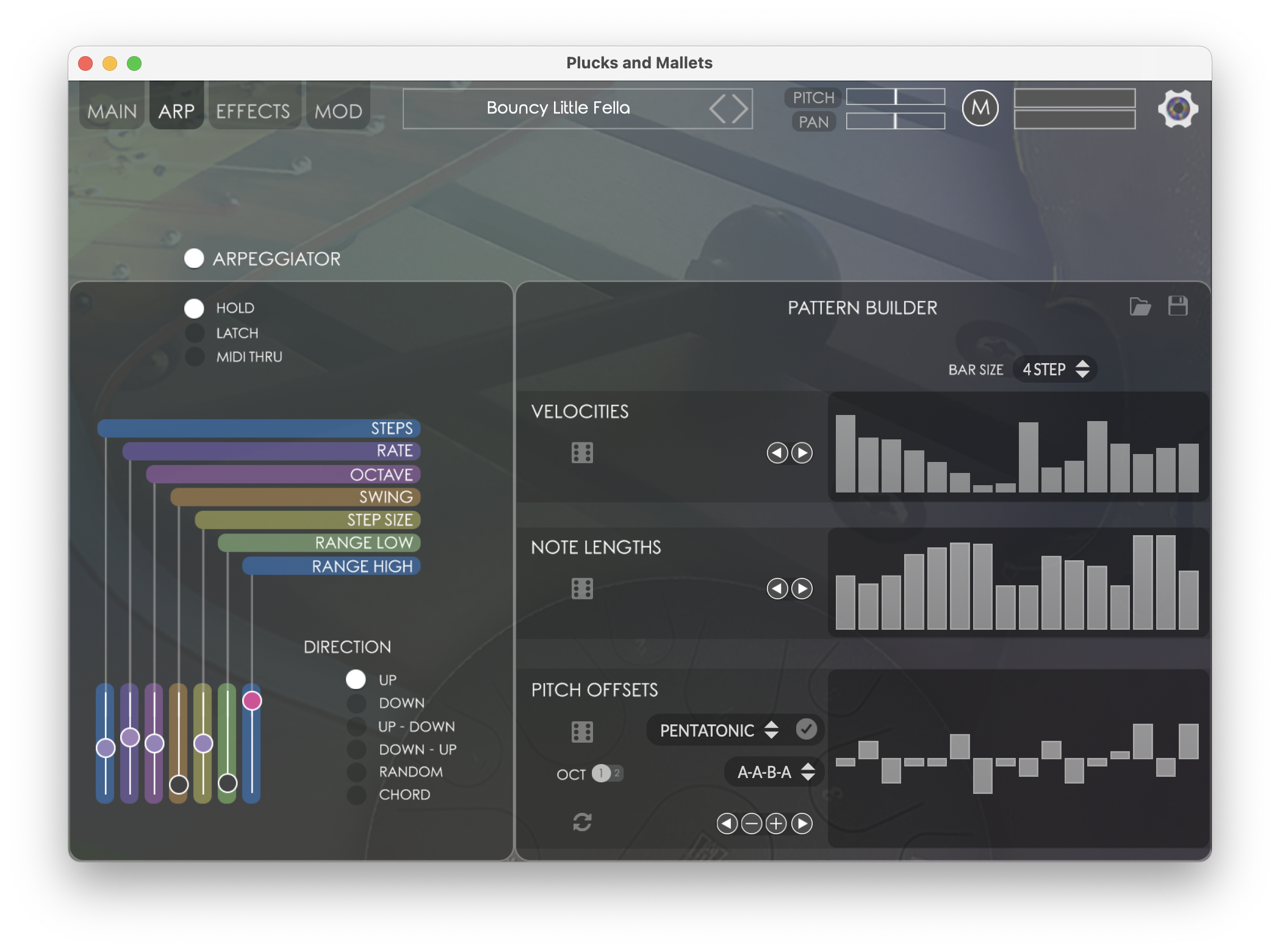Go to next preset with right chevron
Screen dimensions: 1280x952
(740, 109)
